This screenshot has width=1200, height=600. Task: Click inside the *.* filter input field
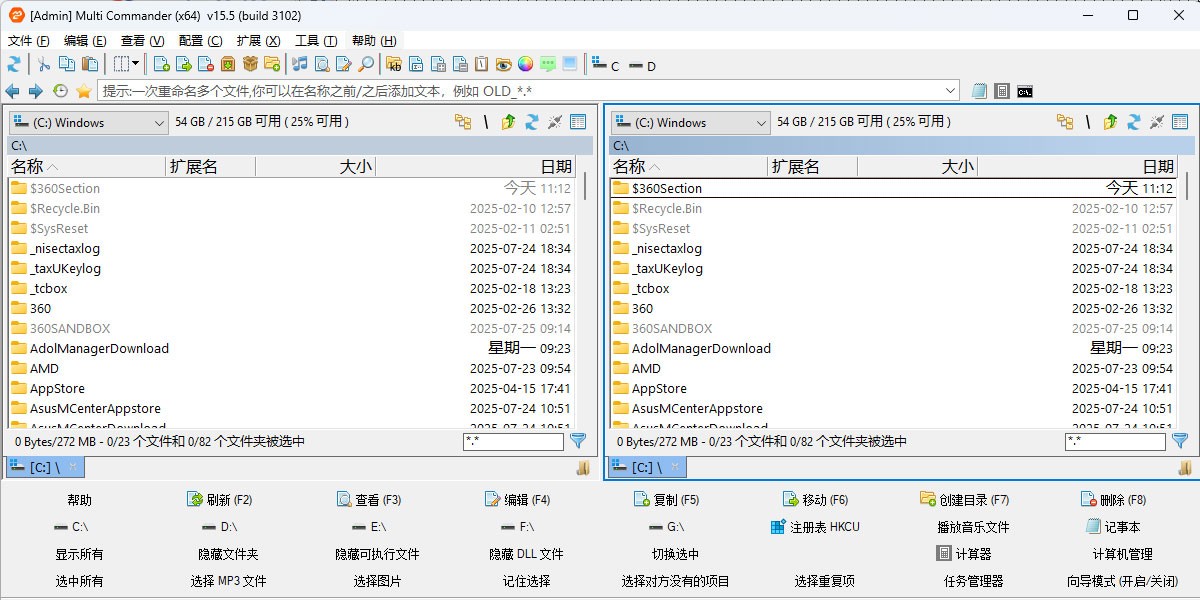[x=513, y=441]
